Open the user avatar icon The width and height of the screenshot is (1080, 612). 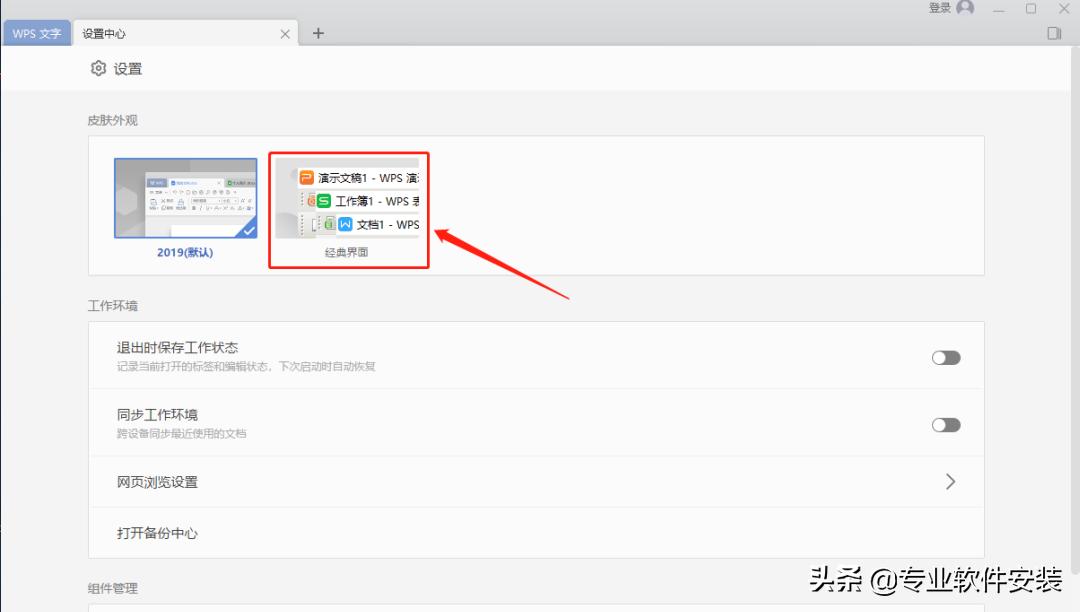coord(965,8)
